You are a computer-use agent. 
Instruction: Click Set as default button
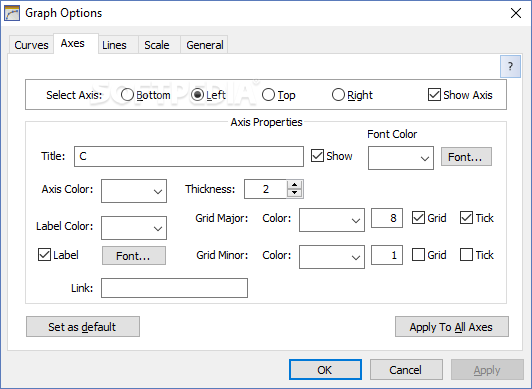pos(83,327)
